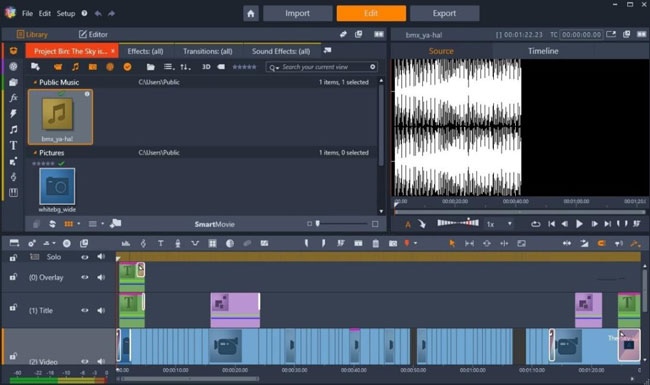The height and width of the screenshot is (385, 650).
Task: Toggle loop playback in player
Action: tap(536, 224)
